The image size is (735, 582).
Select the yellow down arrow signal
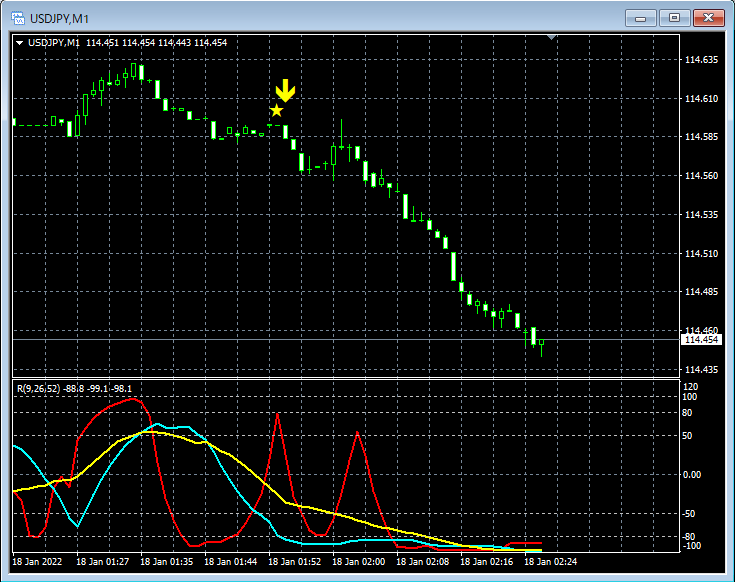click(x=285, y=90)
